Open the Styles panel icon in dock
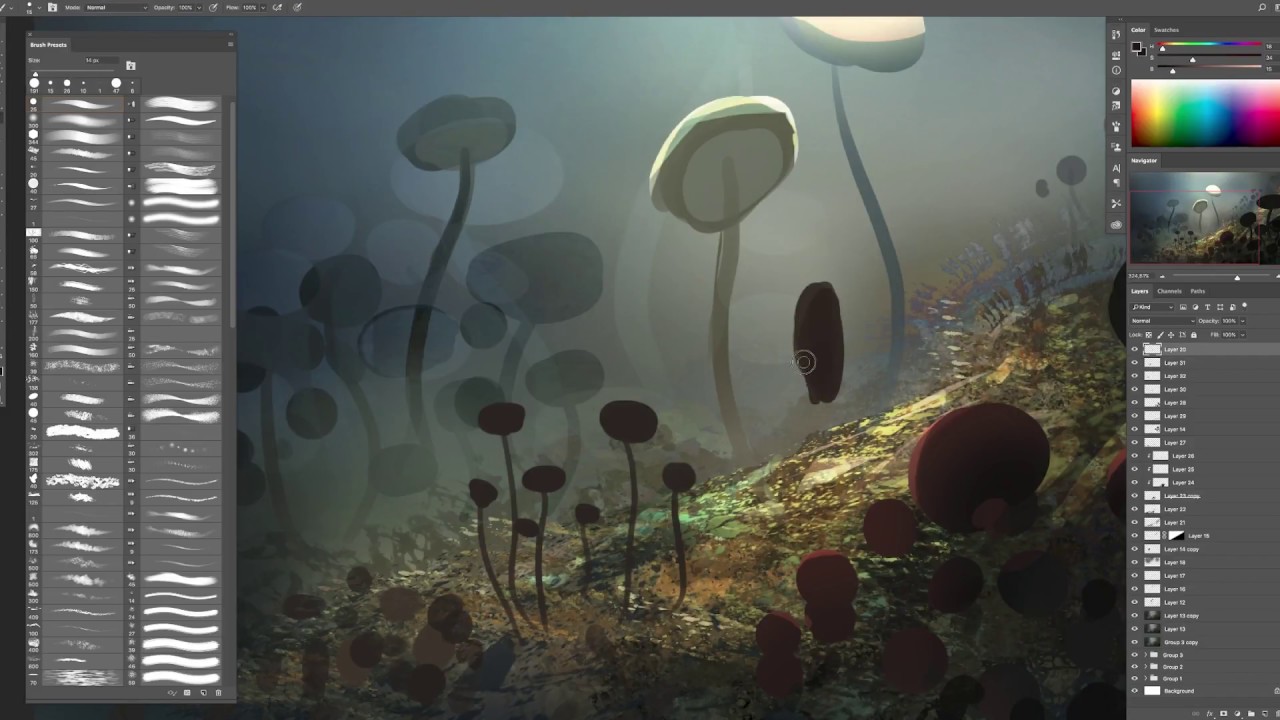This screenshot has height=720, width=1280. click(1116, 105)
